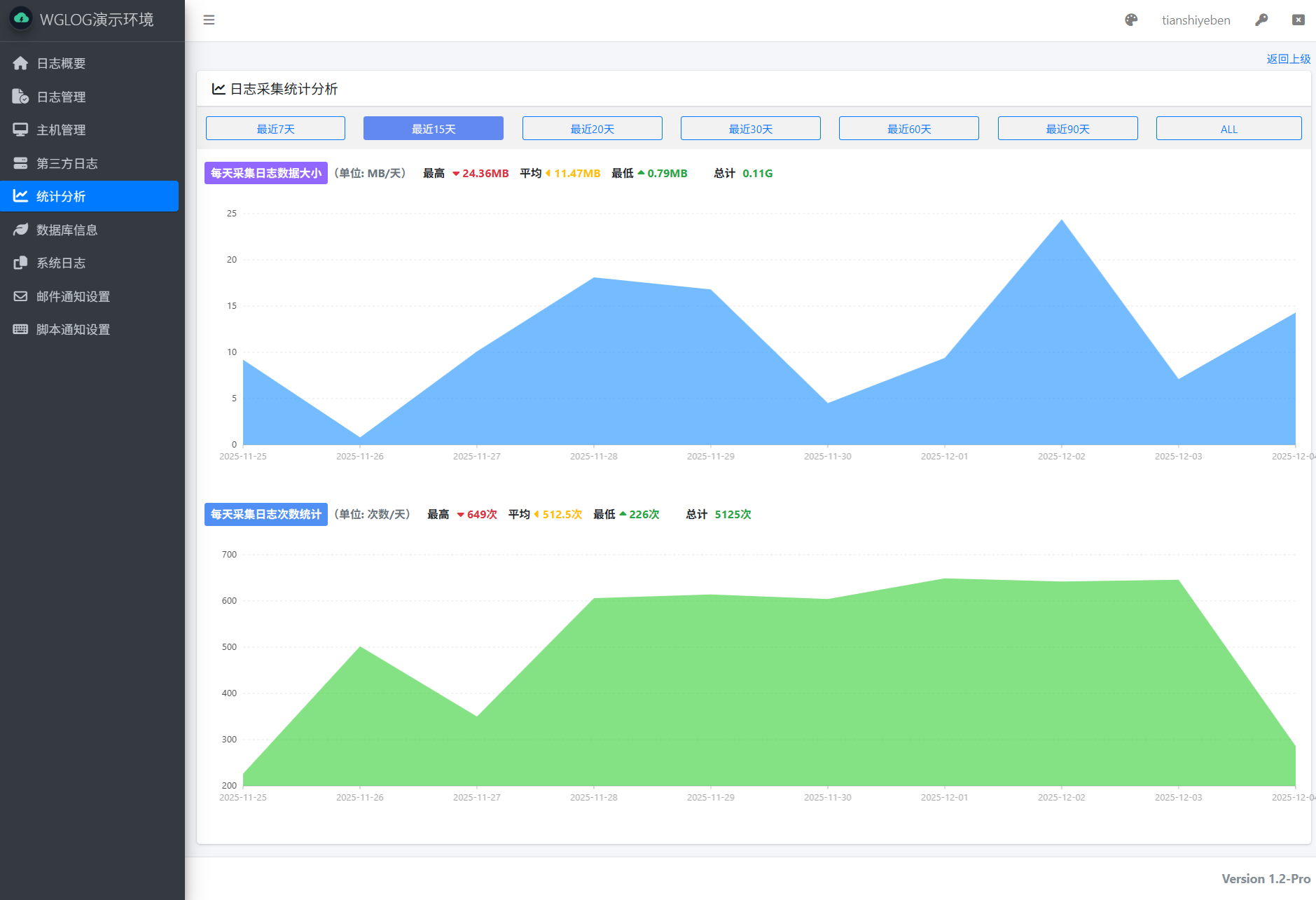The width and height of the screenshot is (1316, 900).
Task: Select the 最近30天 range button
Action: tap(751, 129)
